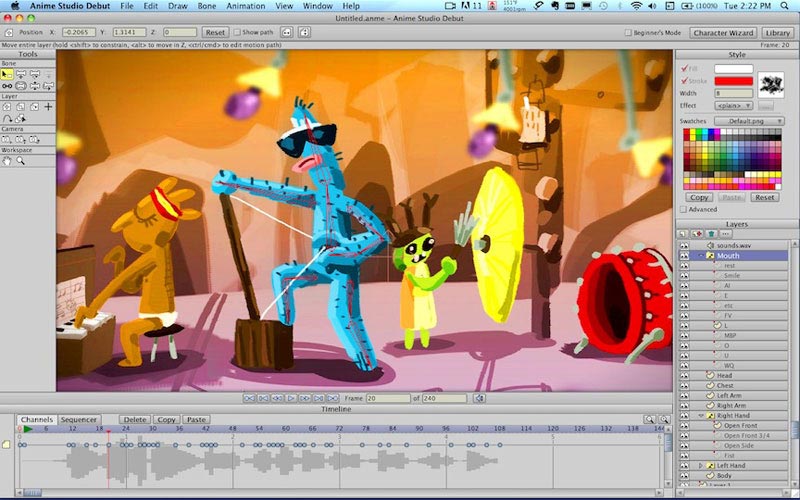
Task: Pick the bone chain link tool
Action: tap(7, 86)
